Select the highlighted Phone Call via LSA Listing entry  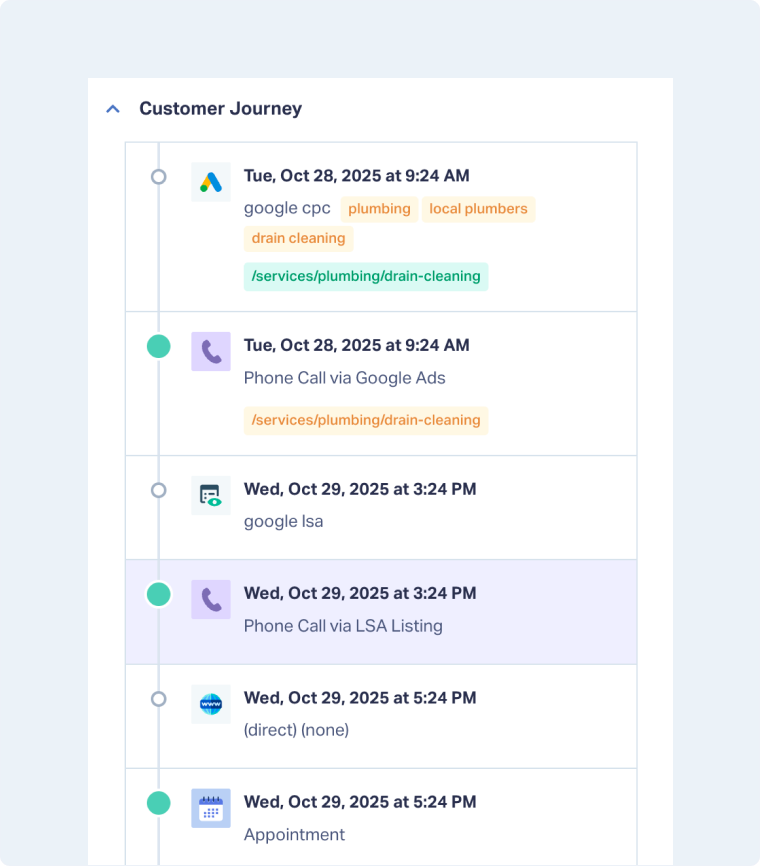345,625
